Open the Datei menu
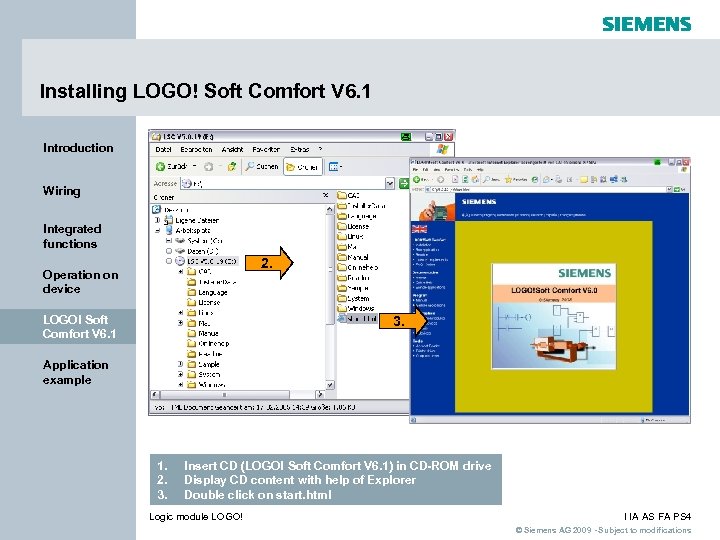 point(163,149)
